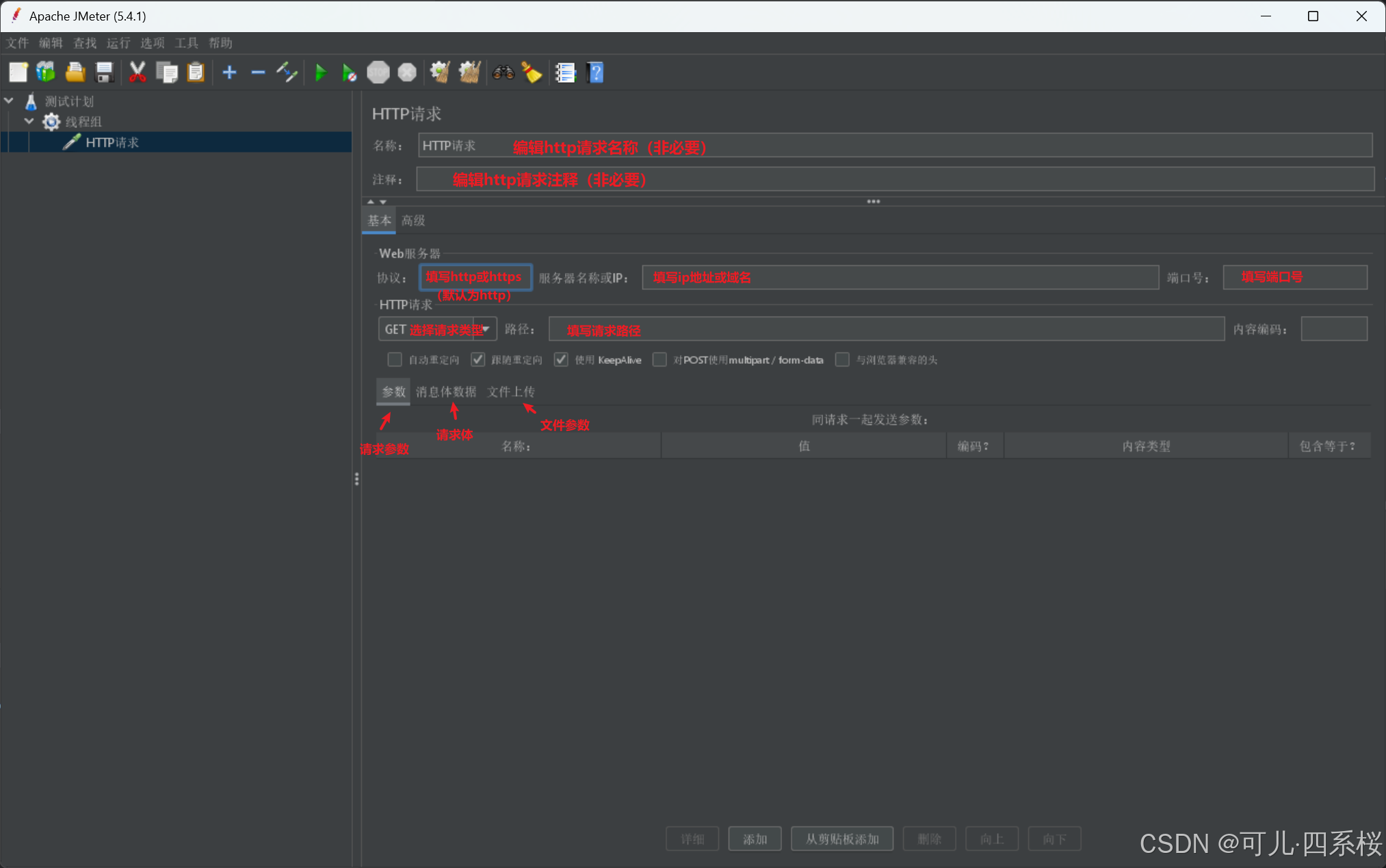Open the 运行 menu
The height and width of the screenshot is (868, 1386).
118,43
